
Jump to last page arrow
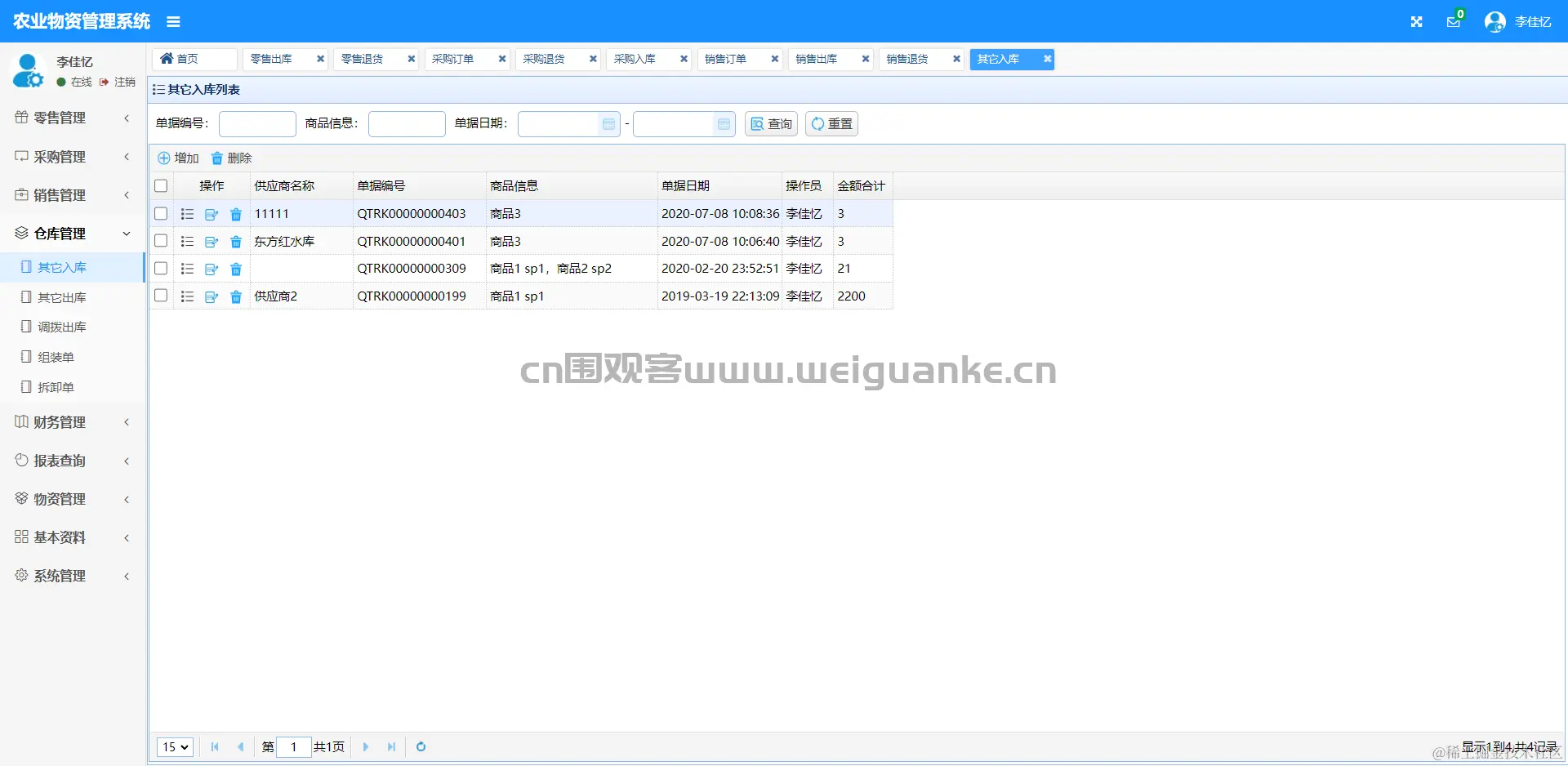(x=391, y=746)
